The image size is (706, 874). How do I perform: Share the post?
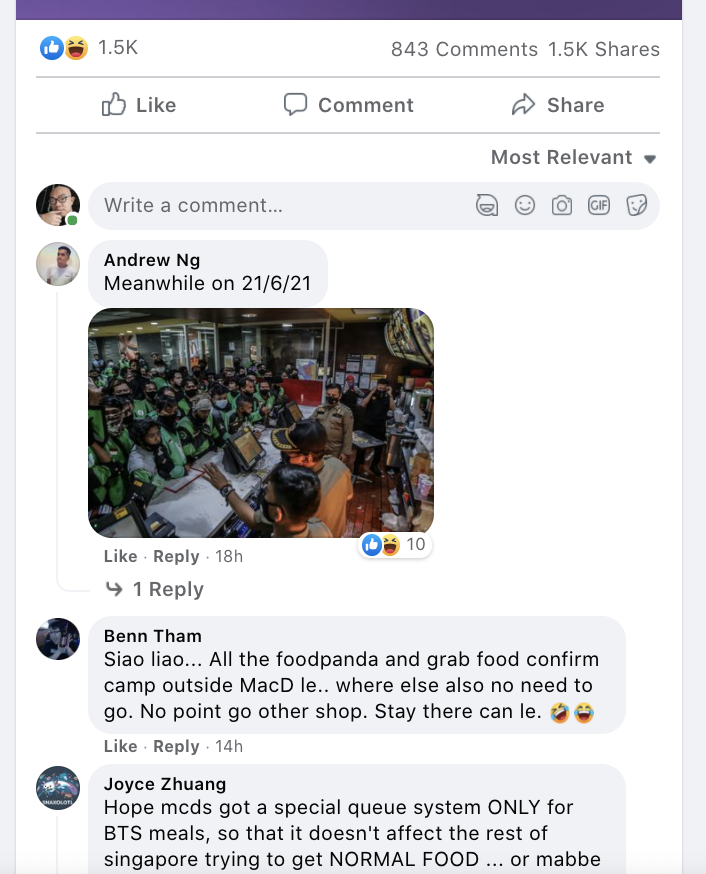pos(557,105)
